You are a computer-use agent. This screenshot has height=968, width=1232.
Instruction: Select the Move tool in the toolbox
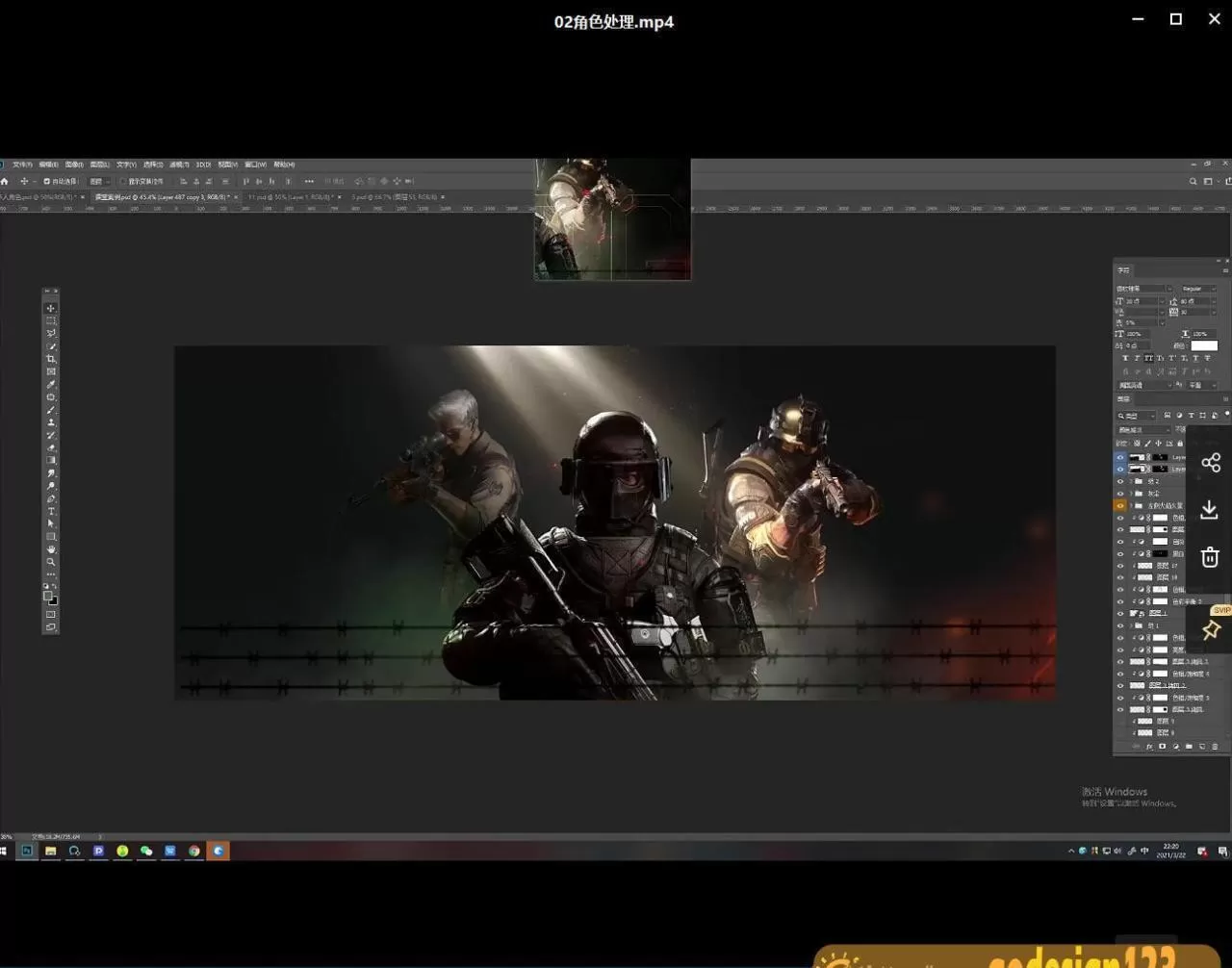51,309
